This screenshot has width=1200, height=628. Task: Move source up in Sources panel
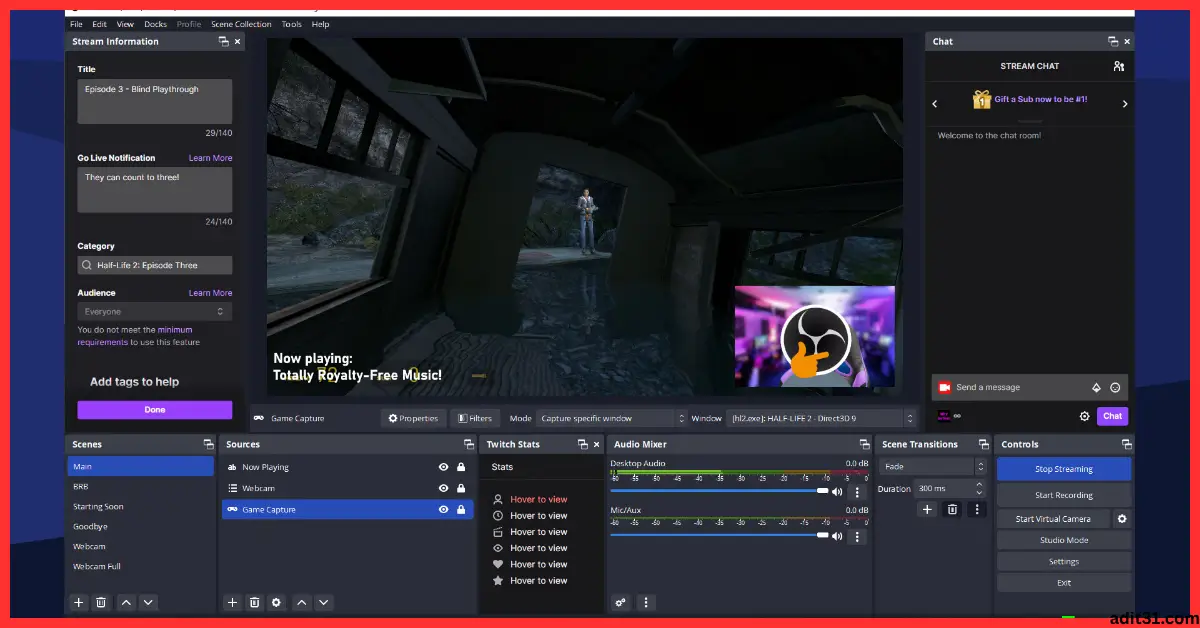(301, 602)
